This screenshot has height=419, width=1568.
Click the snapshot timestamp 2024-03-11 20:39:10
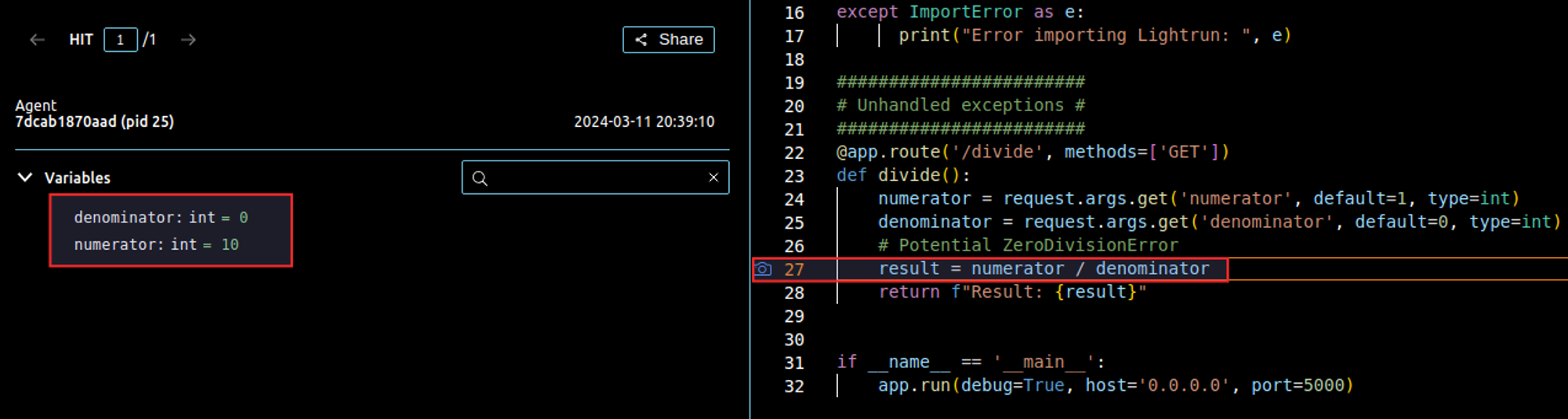tap(644, 122)
